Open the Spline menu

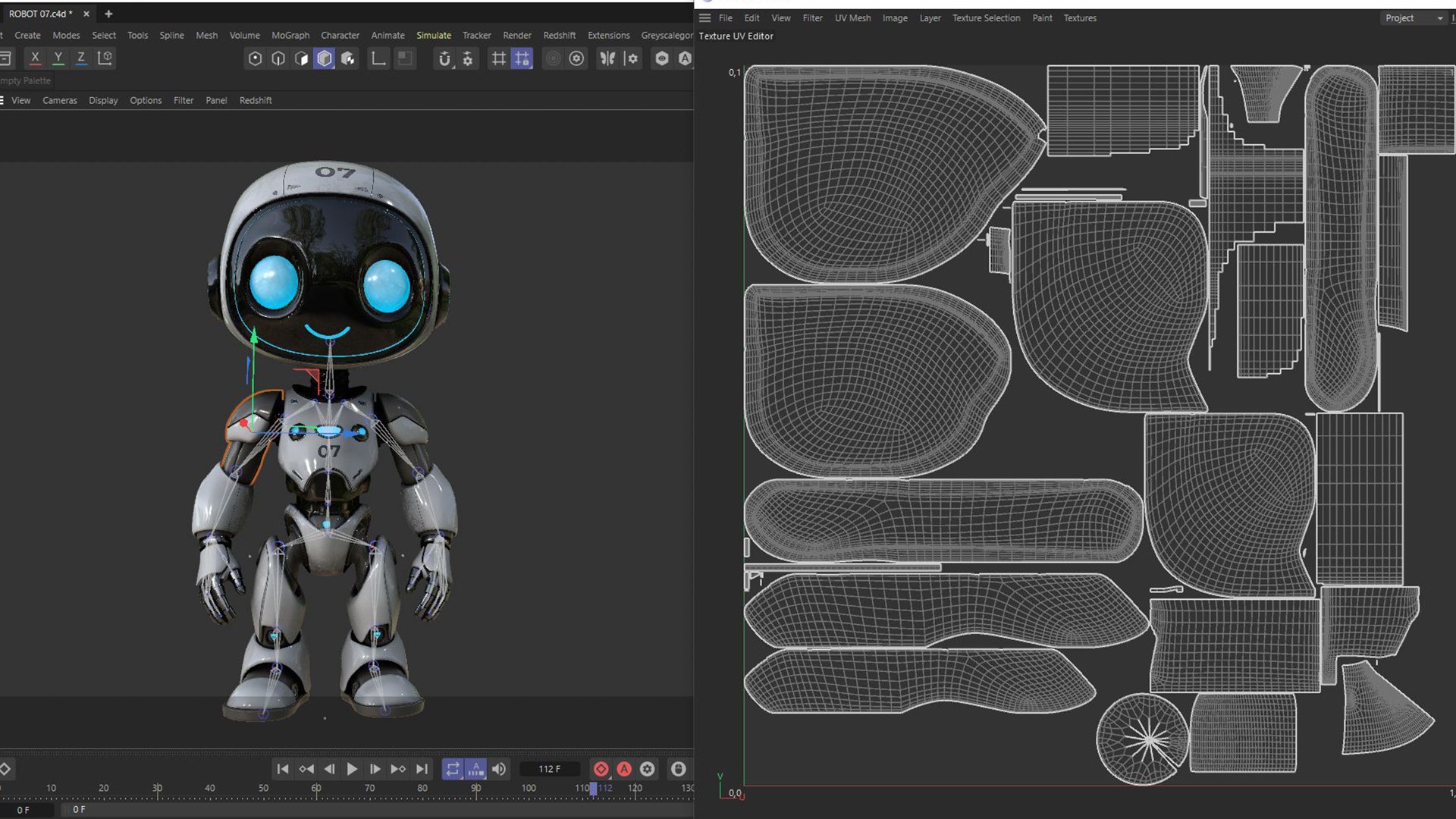pyautogui.click(x=171, y=35)
